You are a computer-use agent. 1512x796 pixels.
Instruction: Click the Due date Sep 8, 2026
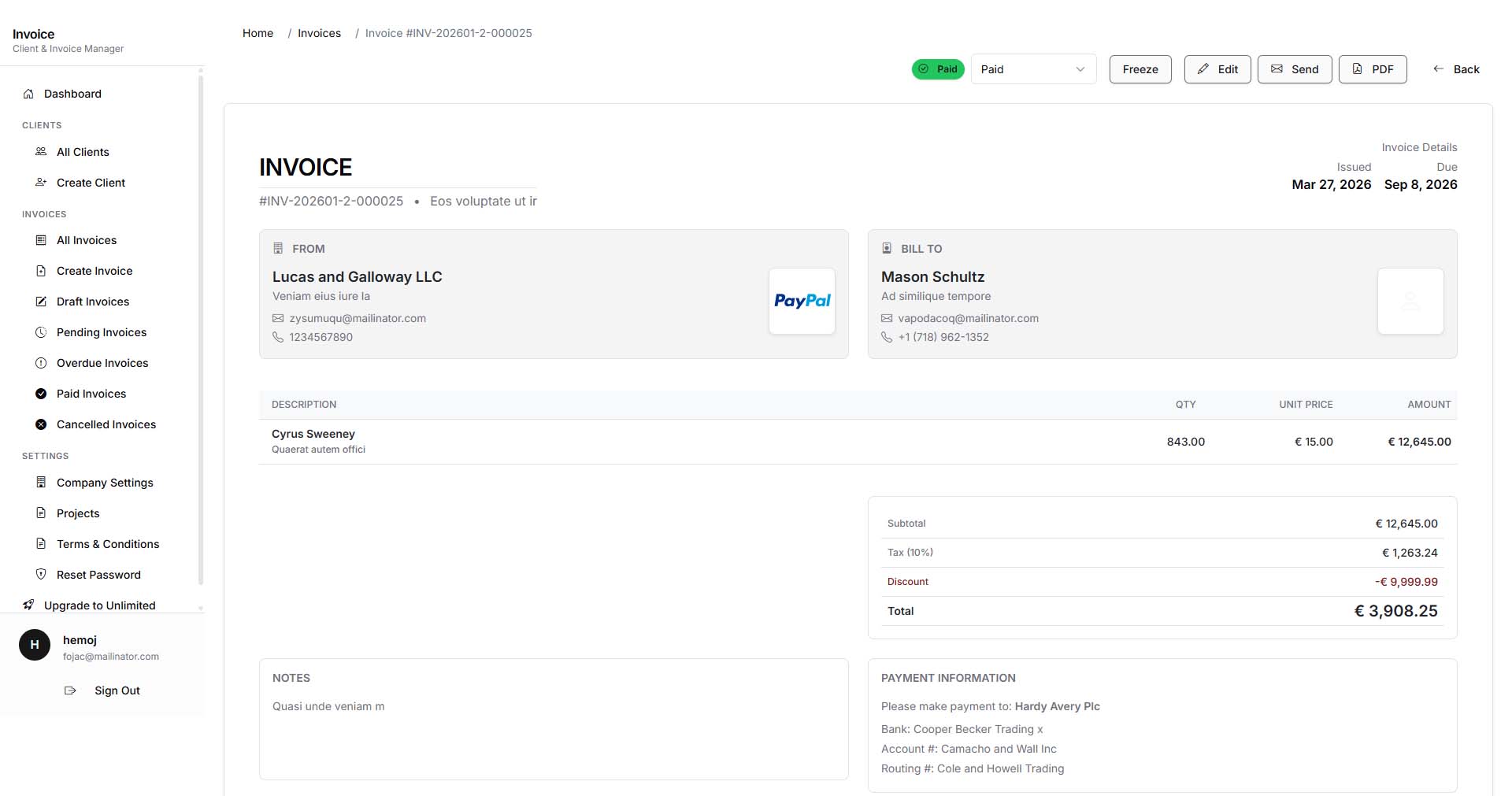(x=1421, y=184)
